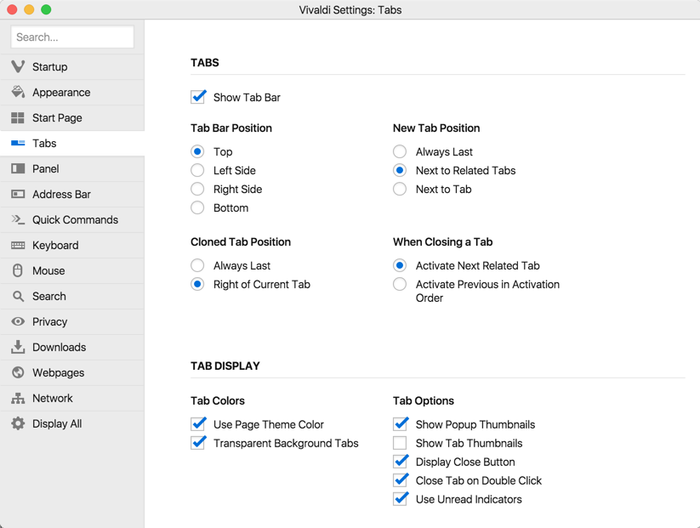Viewport: 700px width, 528px height.
Task: Click the Downloads arrow icon
Action: pyautogui.click(x=18, y=347)
